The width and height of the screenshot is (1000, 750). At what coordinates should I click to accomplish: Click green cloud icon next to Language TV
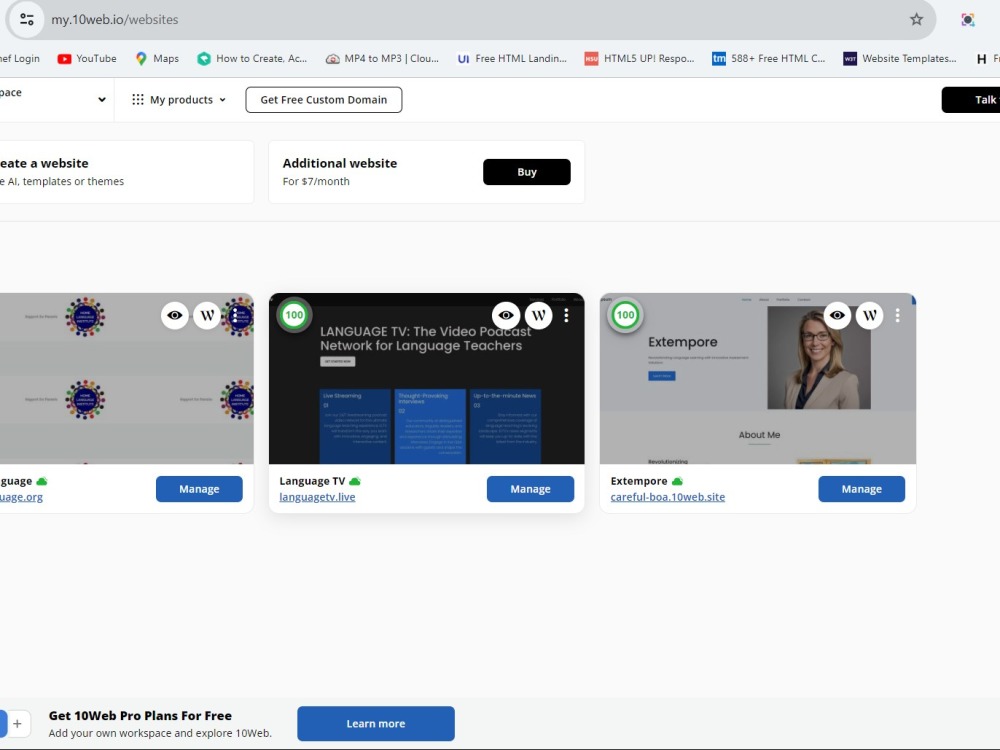pyautogui.click(x=355, y=481)
